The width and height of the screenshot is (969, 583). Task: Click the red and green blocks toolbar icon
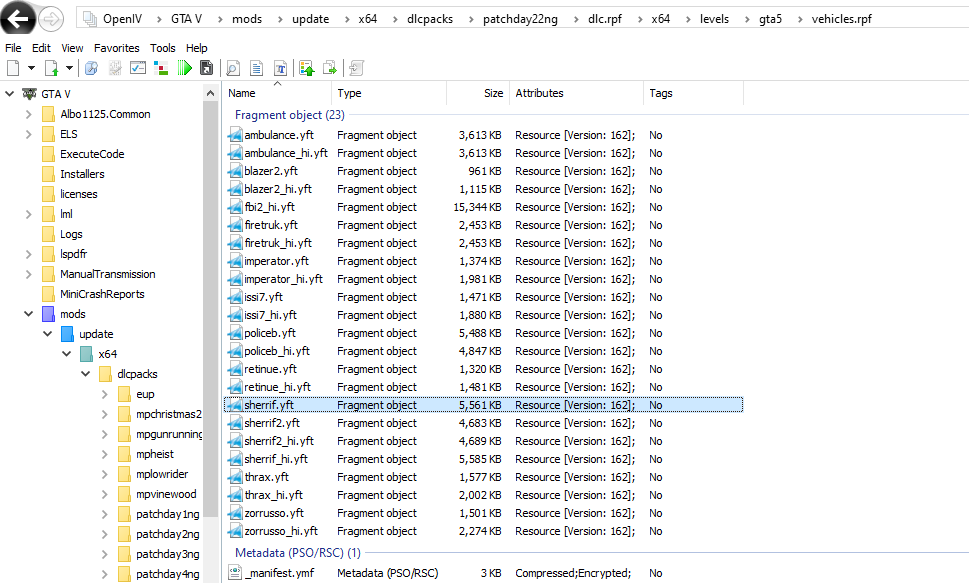pos(161,68)
